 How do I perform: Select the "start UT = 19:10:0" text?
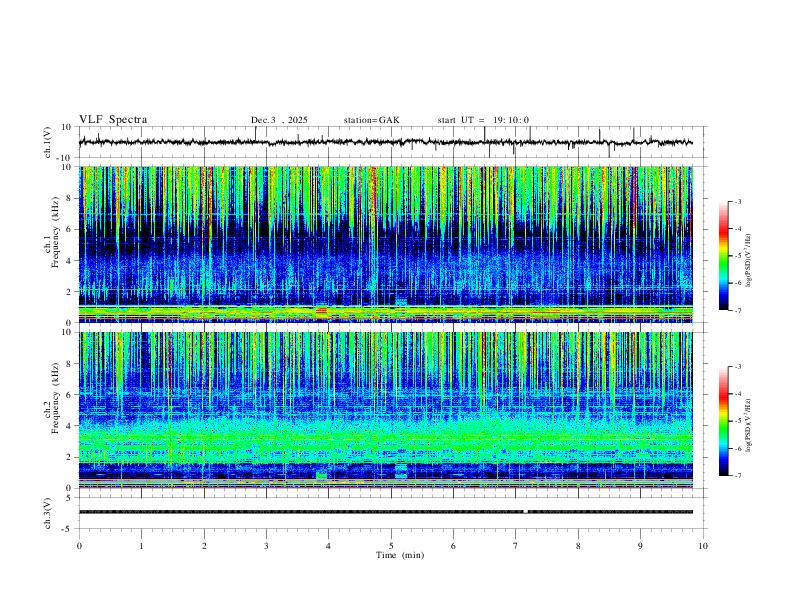pos(483,120)
